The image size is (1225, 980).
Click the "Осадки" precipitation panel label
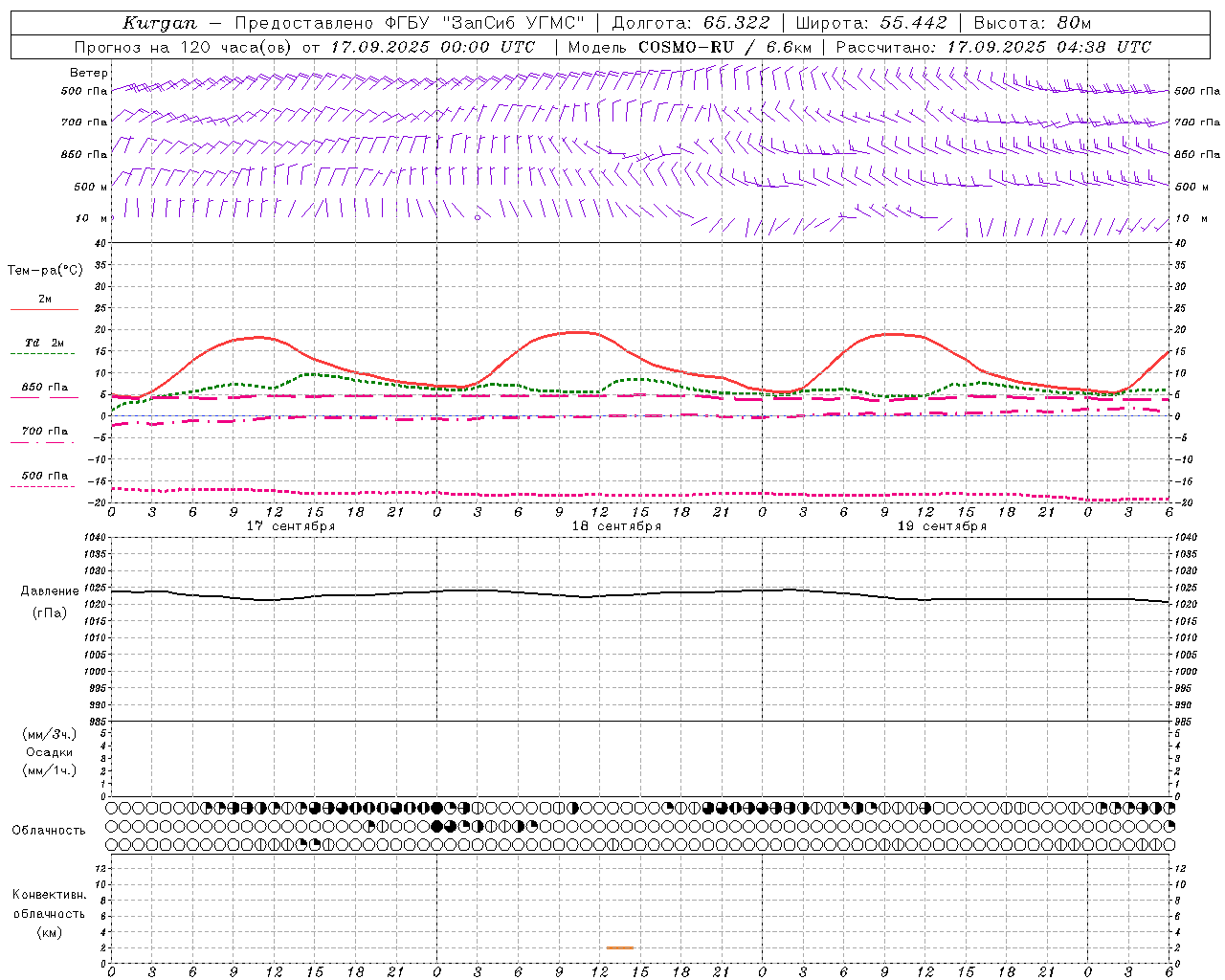(x=50, y=752)
